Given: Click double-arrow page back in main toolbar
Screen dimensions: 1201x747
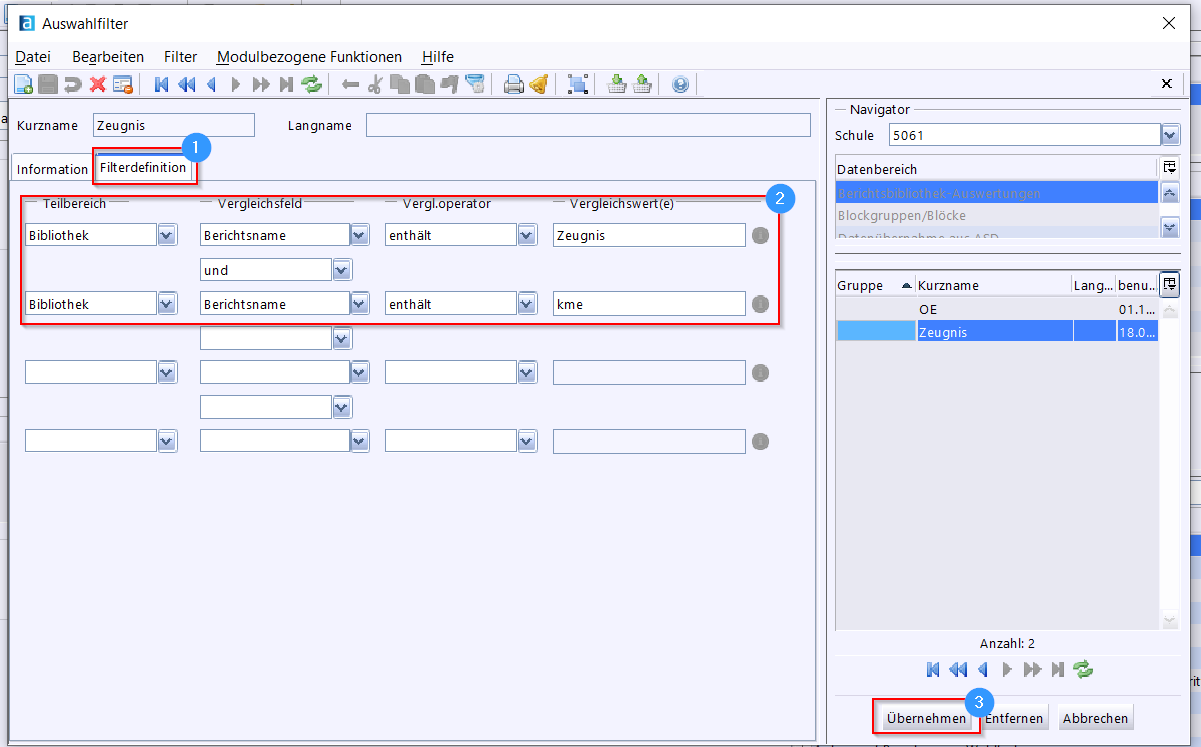Looking at the screenshot, I should tap(186, 85).
